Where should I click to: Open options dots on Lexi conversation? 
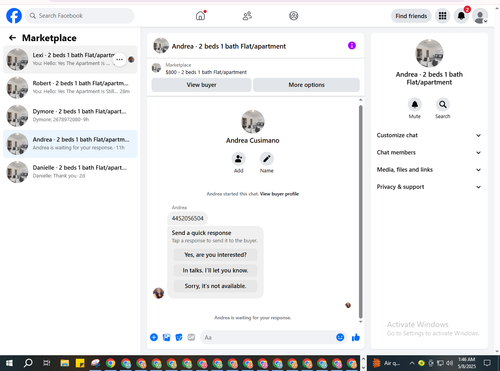tap(119, 59)
